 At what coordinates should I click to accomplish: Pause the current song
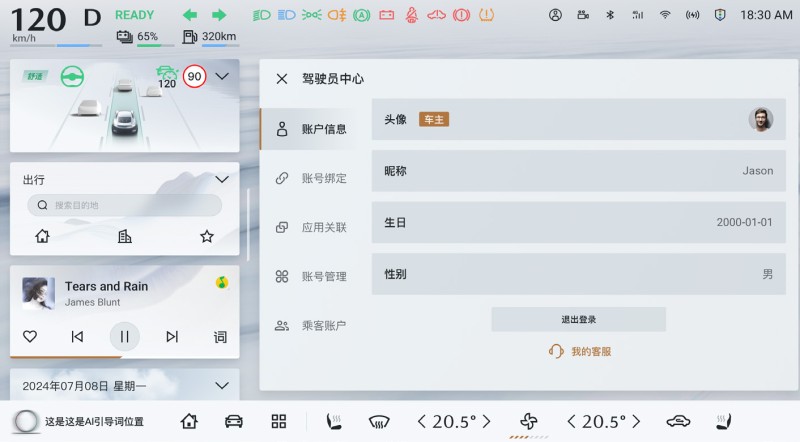pos(124,336)
